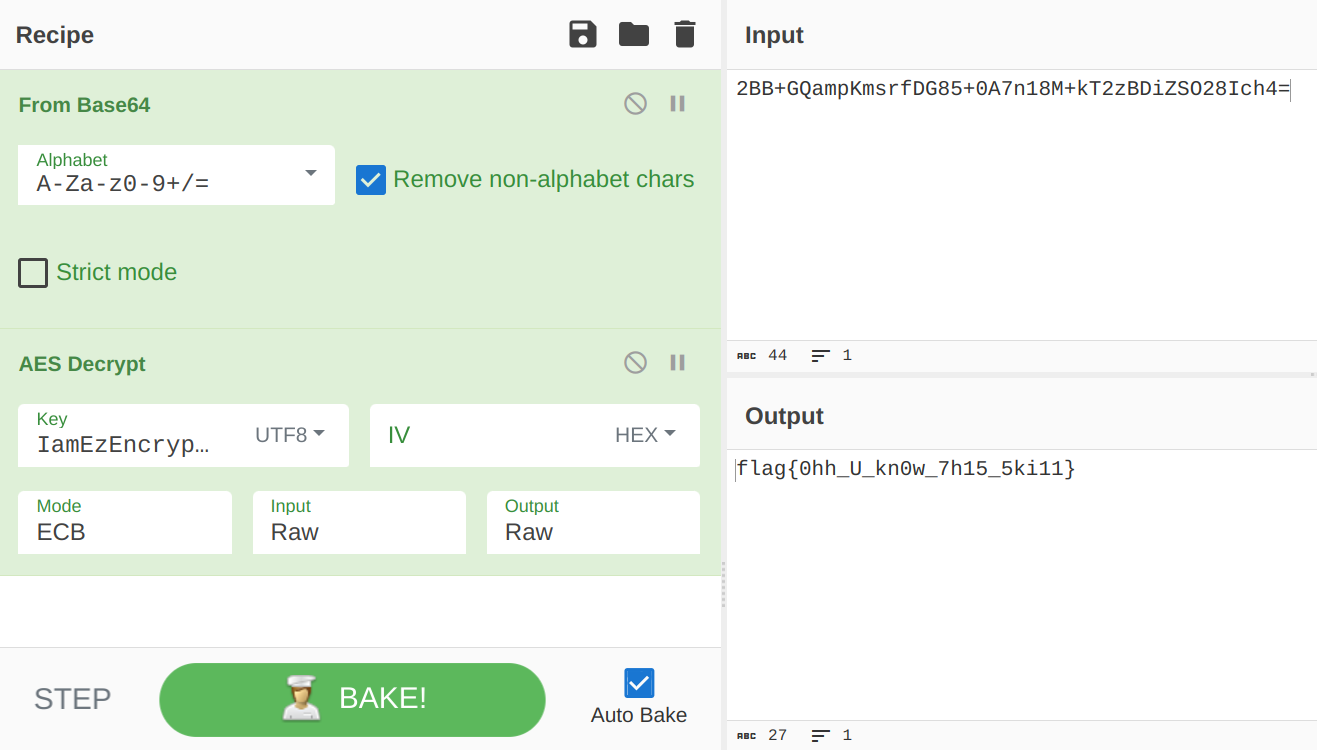Click the Save recipe floppy disk icon

[x=582, y=35]
